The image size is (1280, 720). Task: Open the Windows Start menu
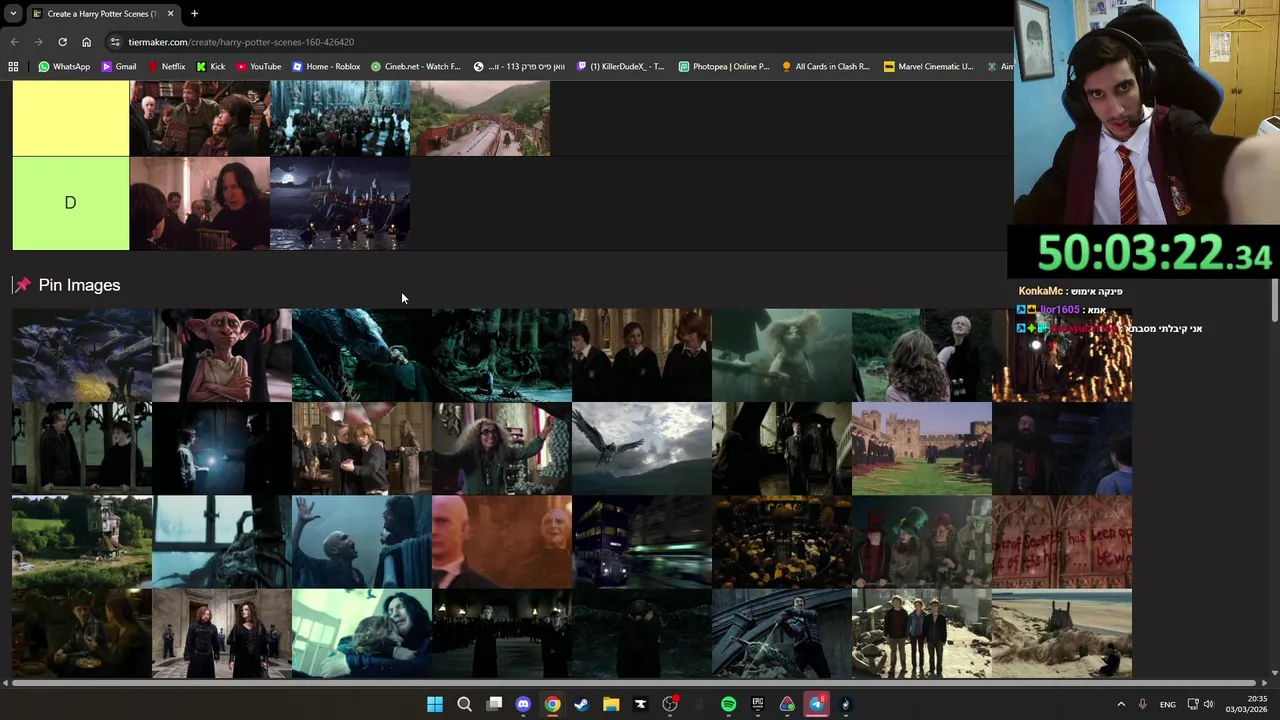pyautogui.click(x=435, y=704)
